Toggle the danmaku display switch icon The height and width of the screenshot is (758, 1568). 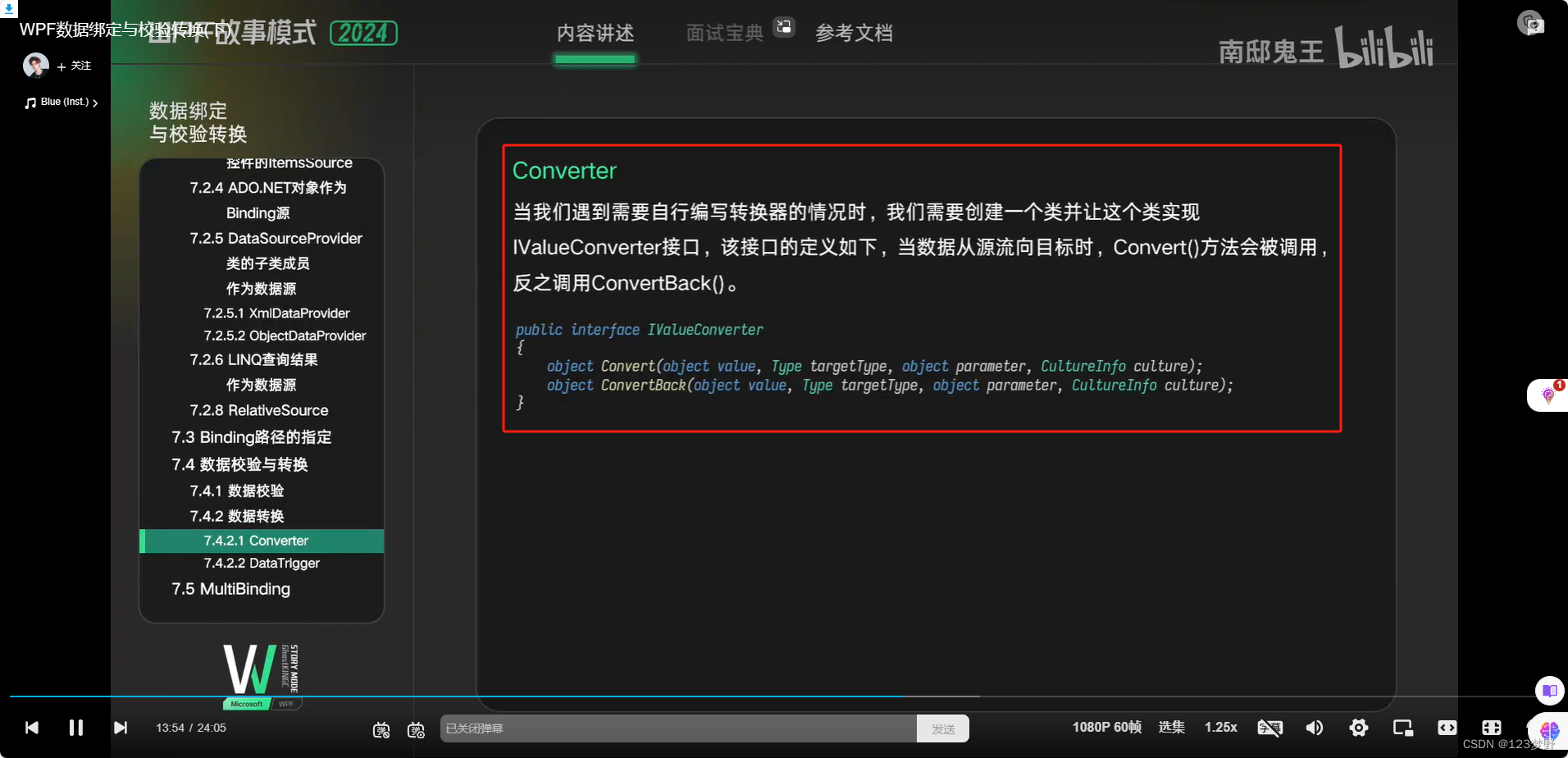pyautogui.click(x=381, y=729)
